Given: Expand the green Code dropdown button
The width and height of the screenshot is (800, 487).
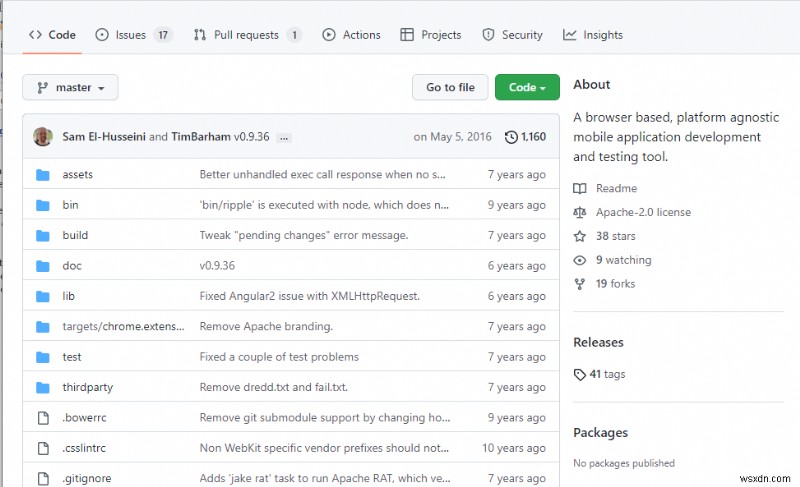Looking at the screenshot, I should tap(527, 87).
